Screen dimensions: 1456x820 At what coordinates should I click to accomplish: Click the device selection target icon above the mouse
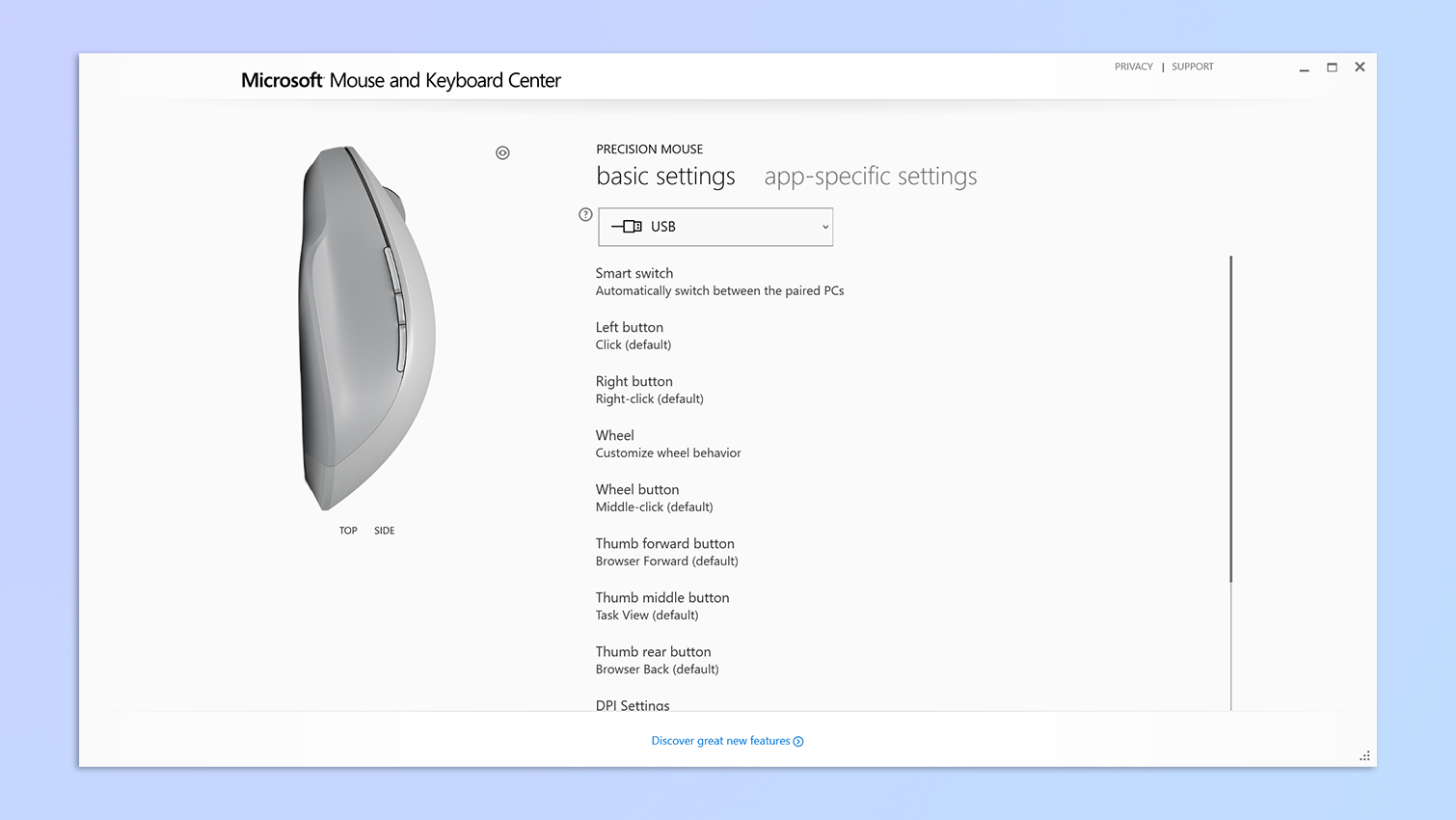click(x=501, y=152)
